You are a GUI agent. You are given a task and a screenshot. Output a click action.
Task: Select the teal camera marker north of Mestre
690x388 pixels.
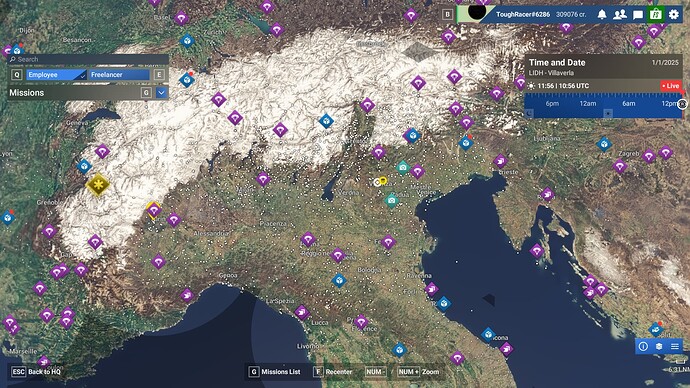coord(403,168)
